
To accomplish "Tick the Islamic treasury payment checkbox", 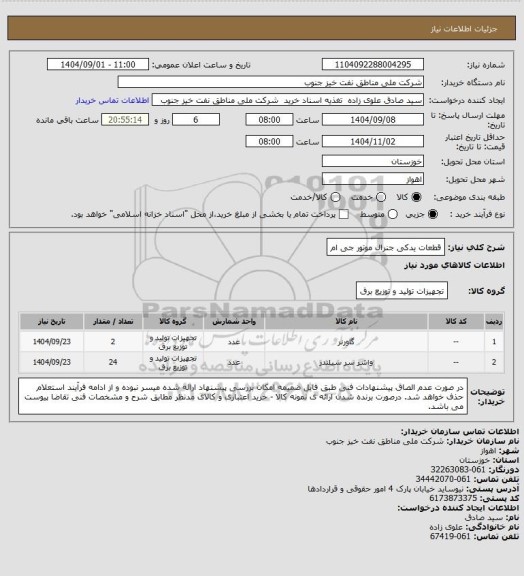I will coord(344,214).
